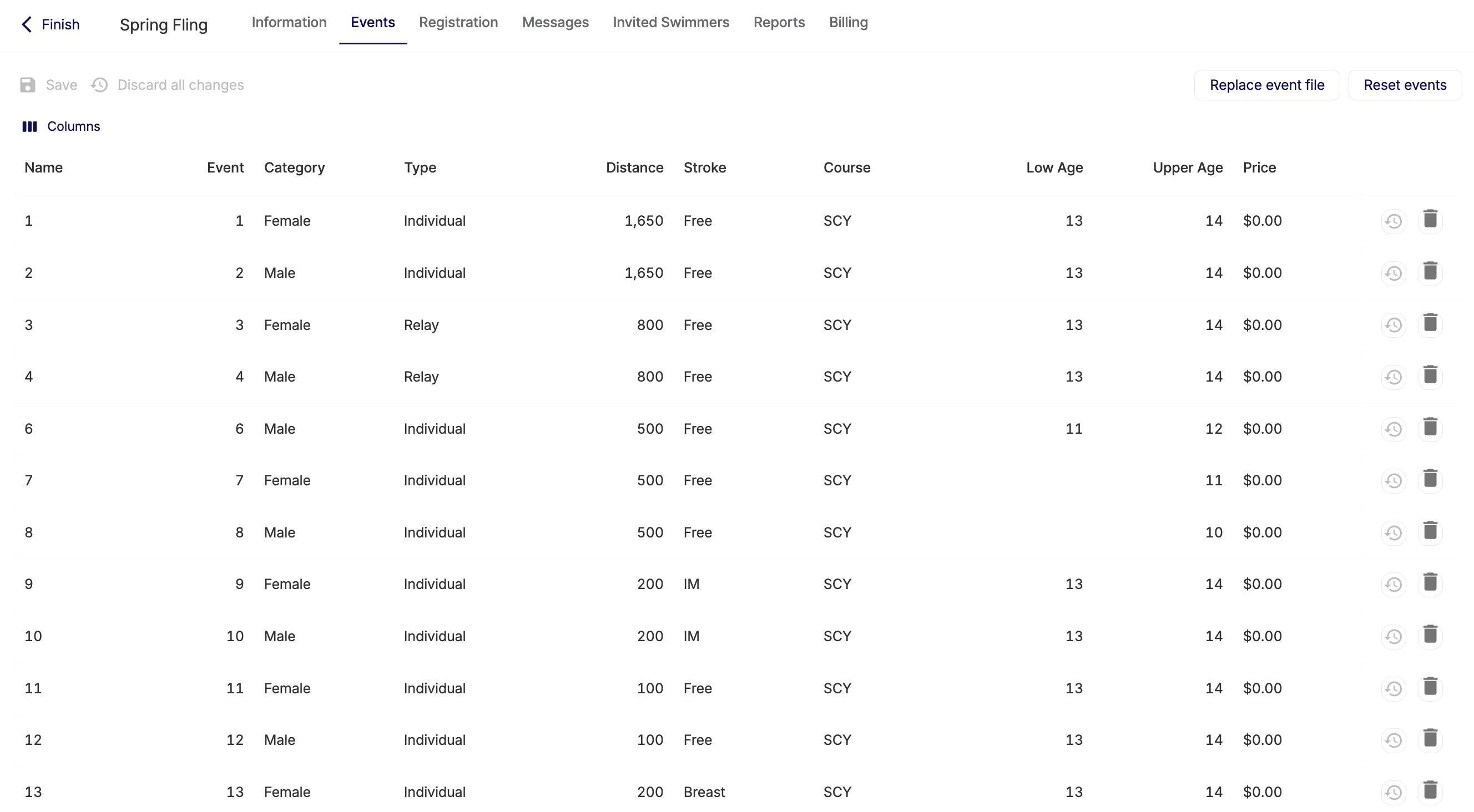Click the history revert icon for event 8
1474x812 pixels.
(x=1394, y=533)
